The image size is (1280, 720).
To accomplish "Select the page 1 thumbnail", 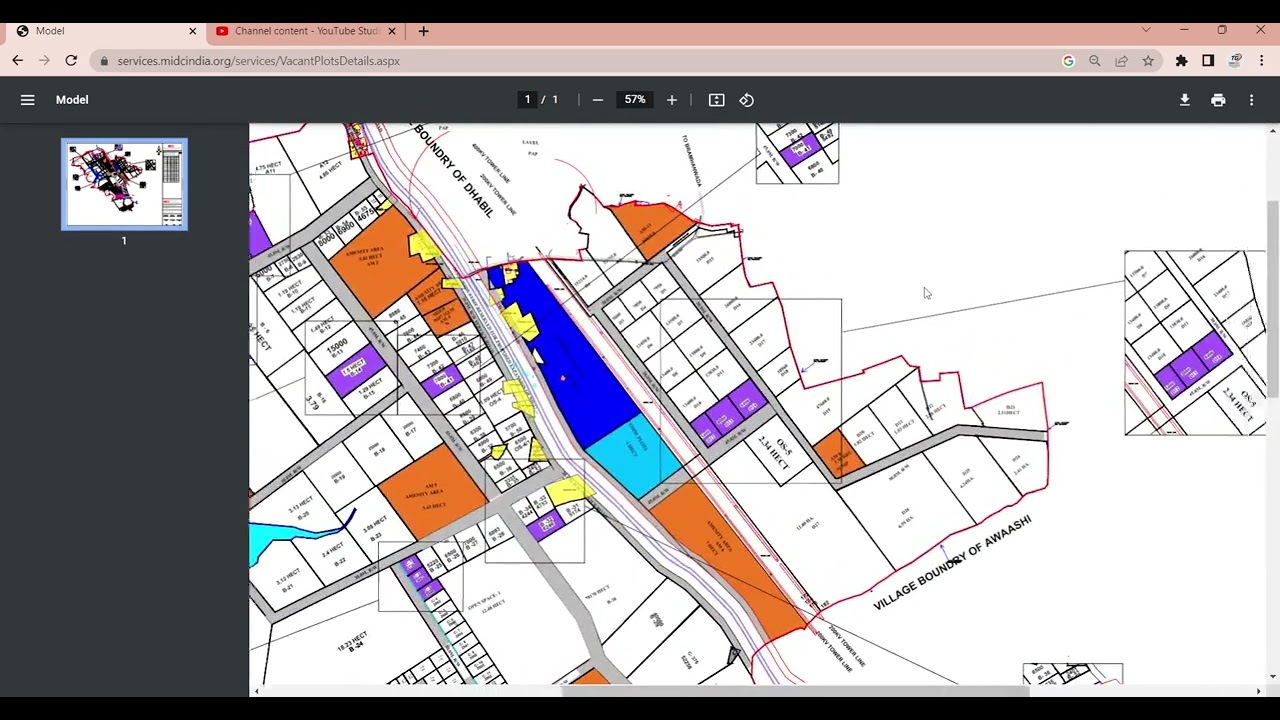I will click(x=124, y=185).
